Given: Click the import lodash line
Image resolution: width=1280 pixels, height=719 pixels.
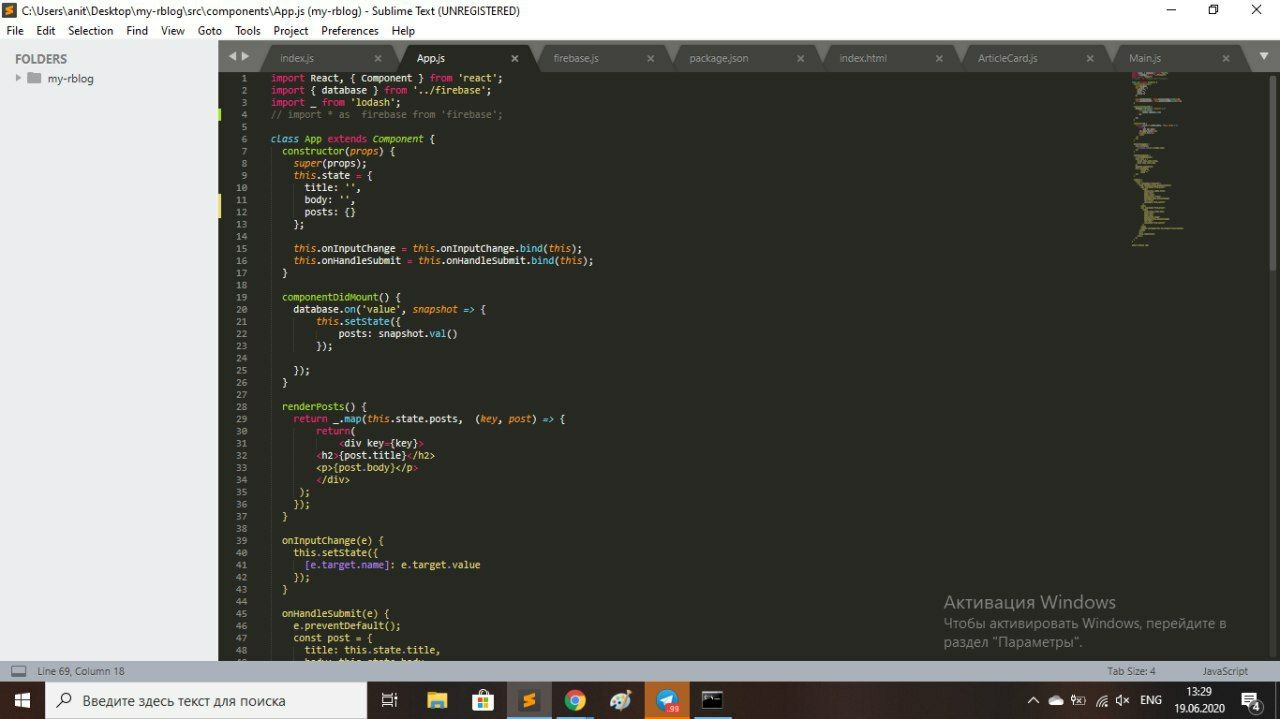Looking at the screenshot, I should click(336, 102).
